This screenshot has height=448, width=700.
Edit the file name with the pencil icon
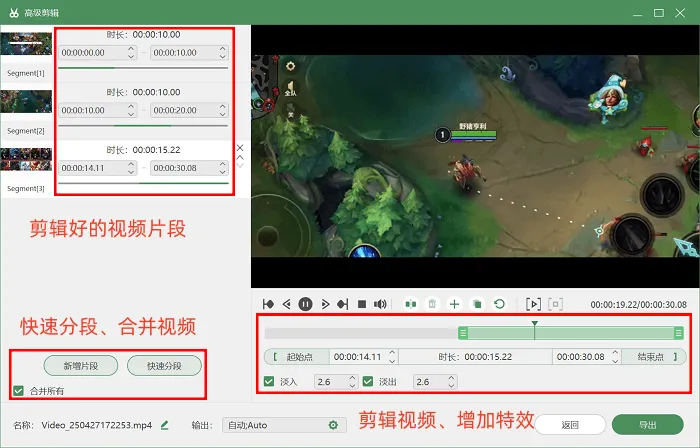tap(164, 425)
